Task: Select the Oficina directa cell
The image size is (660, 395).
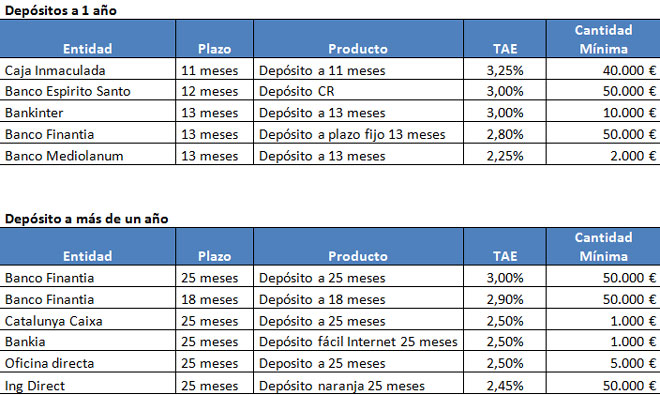Action: pyautogui.click(x=88, y=362)
